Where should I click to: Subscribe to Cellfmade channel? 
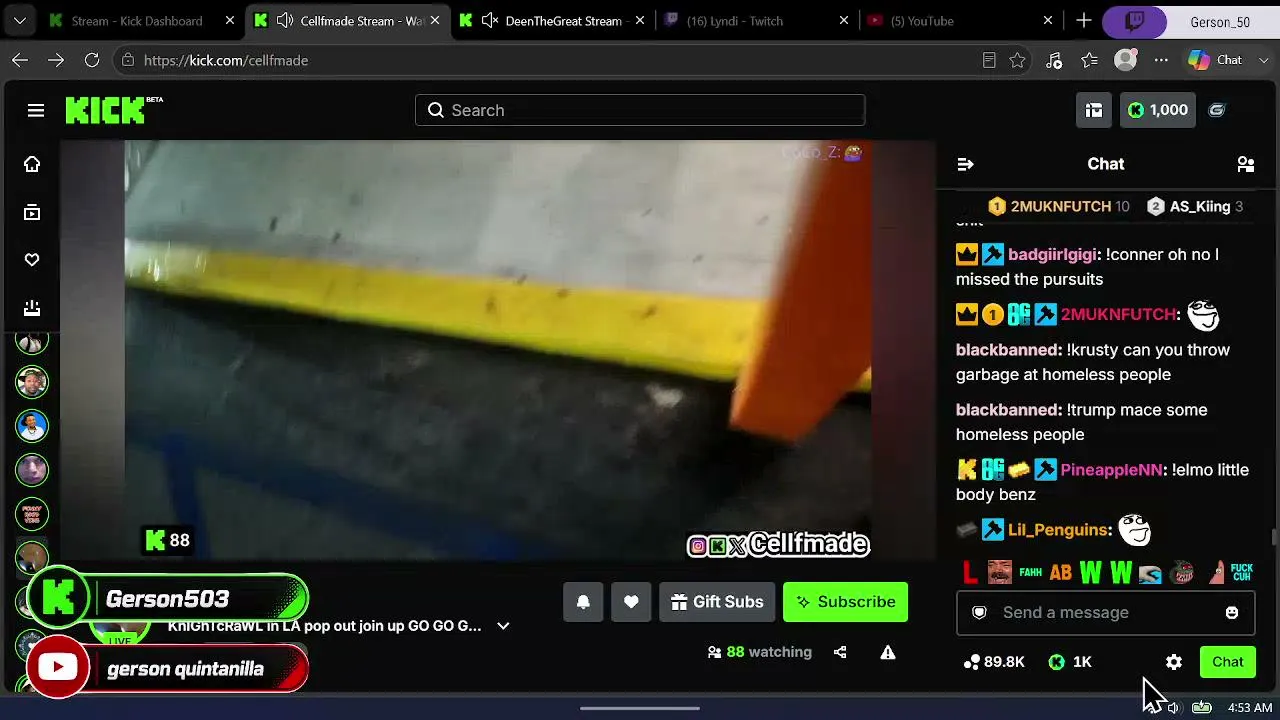coord(845,602)
